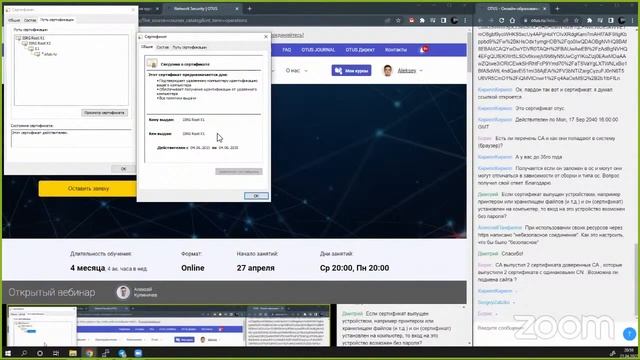
Task: Switch to General tab in left certificate dialog
Action: (14, 20)
